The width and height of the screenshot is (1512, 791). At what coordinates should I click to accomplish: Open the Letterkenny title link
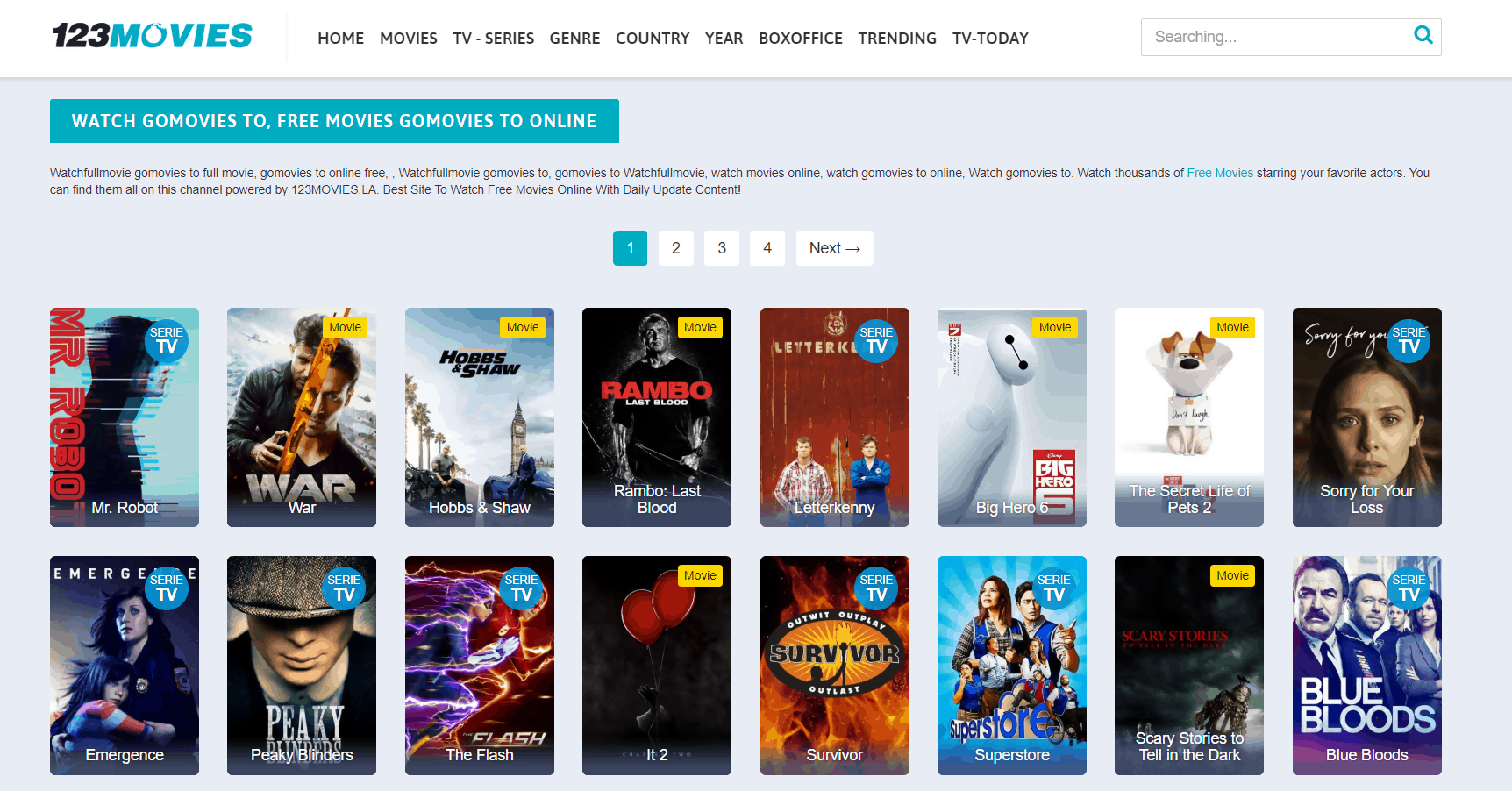[835, 508]
